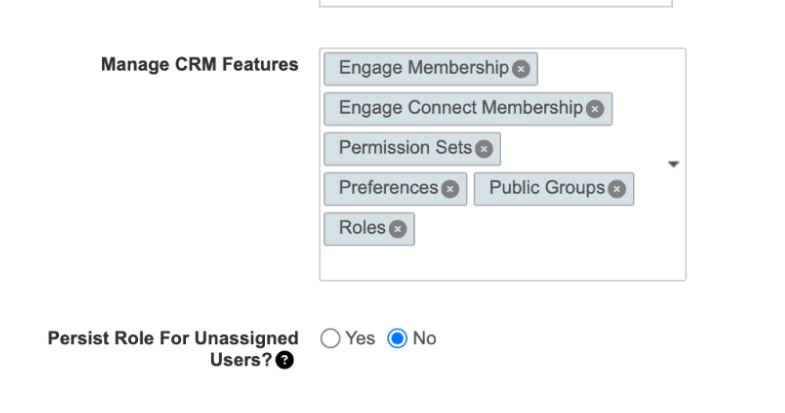Click the Roles tag label
The height and width of the screenshot is (413, 785).
click(x=362, y=228)
